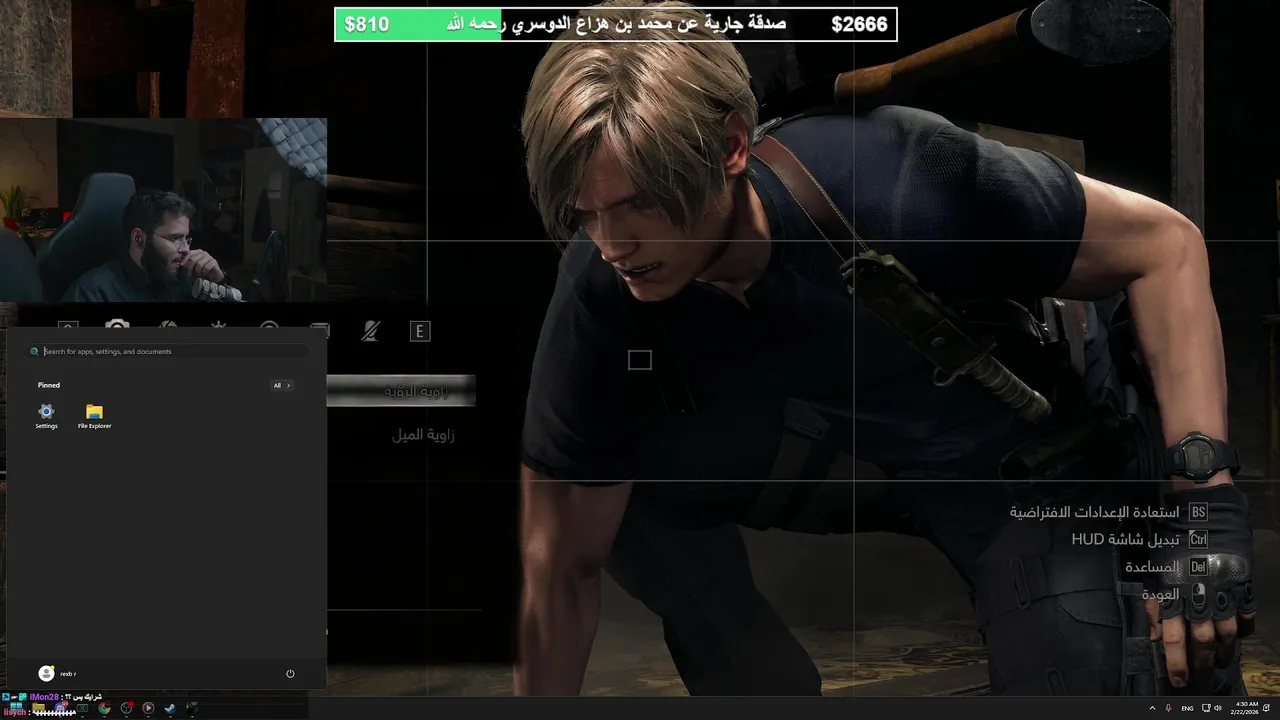
Task: Click the search box in Start menu
Action: (x=168, y=351)
